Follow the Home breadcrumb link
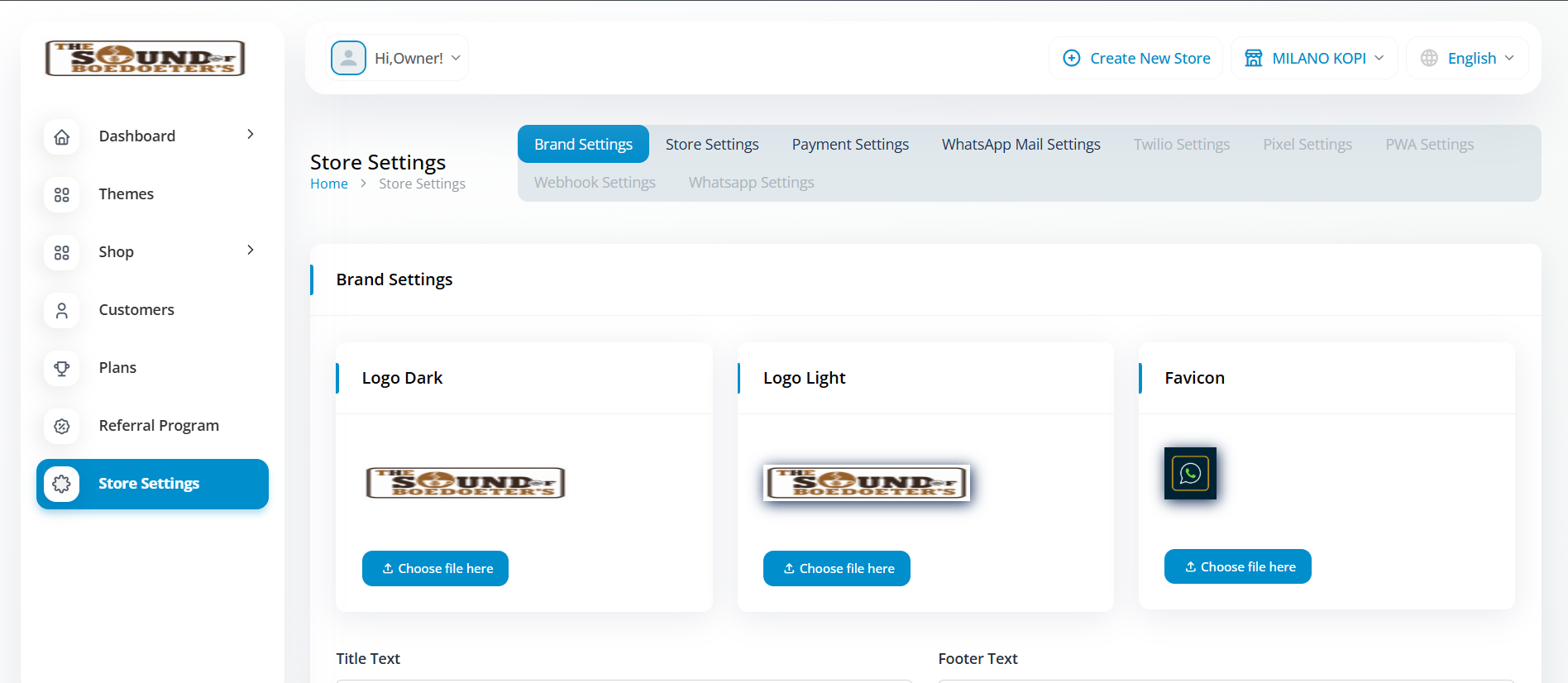The image size is (1568, 683). 329,184
